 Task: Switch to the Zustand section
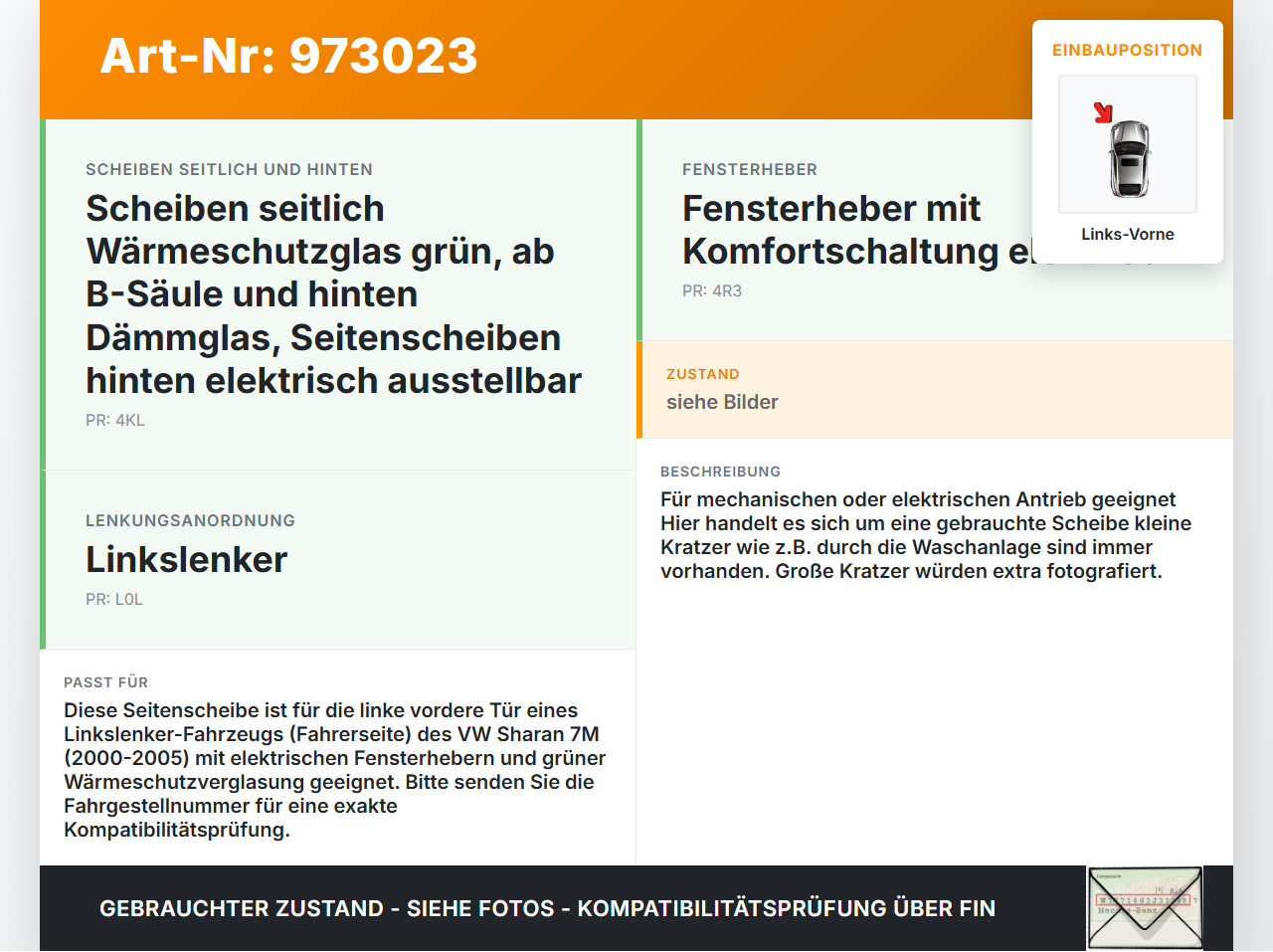click(x=703, y=374)
